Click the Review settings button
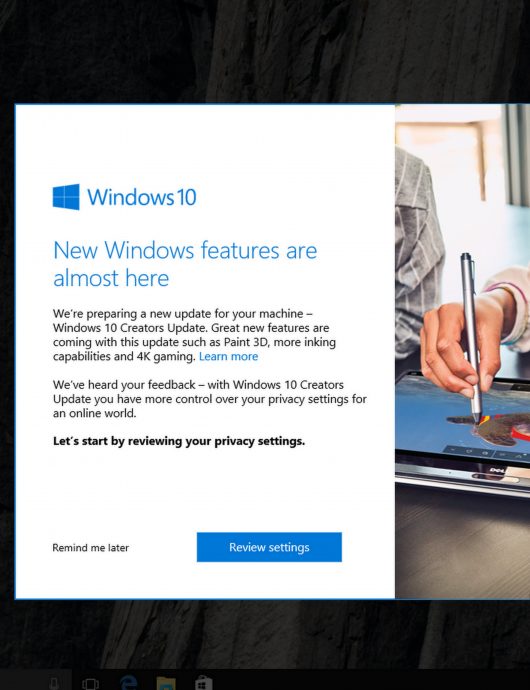Screen dimensions: 530x690 point(269,547)
